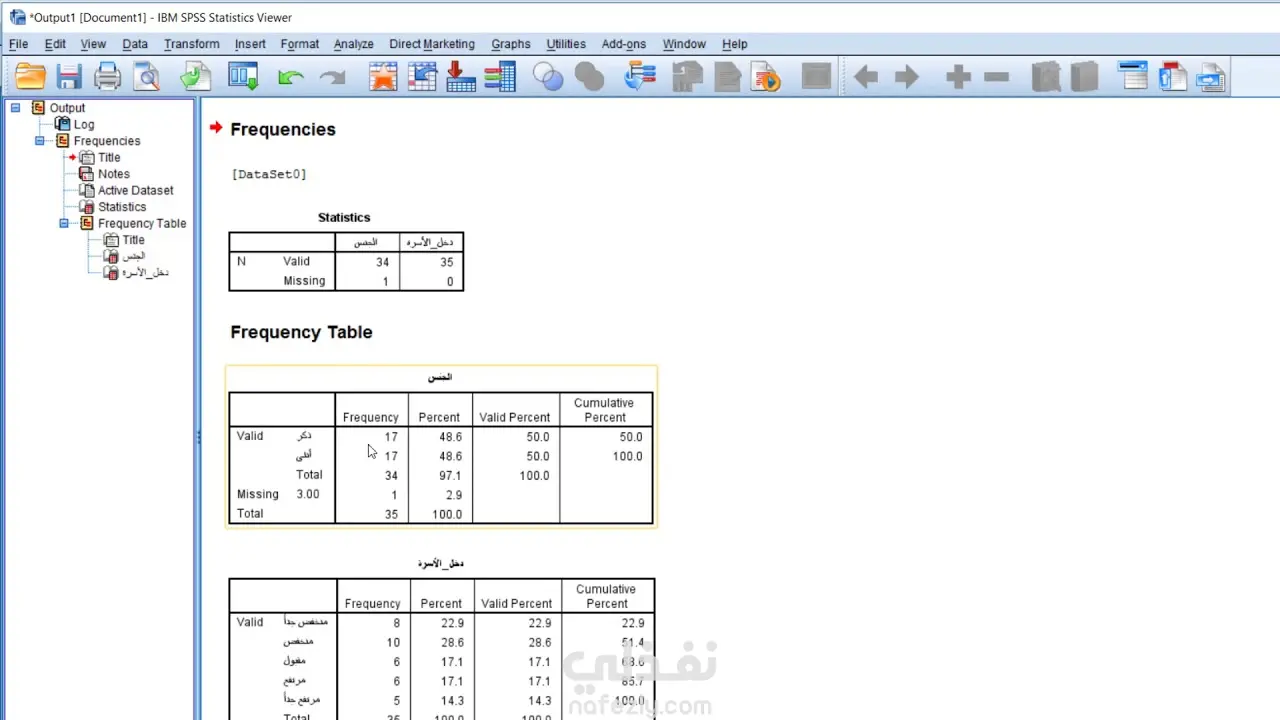Open Print Preview from the toolbar
The height and width of the screenshot is (720, 1280).
[147, 77]
